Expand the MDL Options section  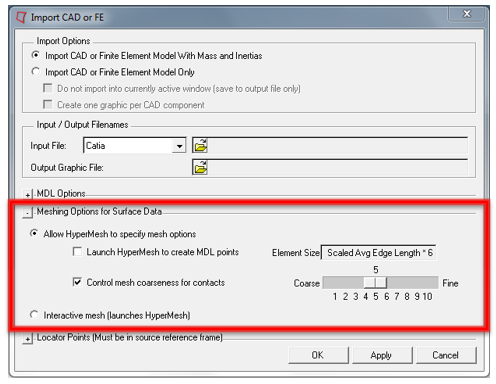pyautogui.click(x=28, y=195)
